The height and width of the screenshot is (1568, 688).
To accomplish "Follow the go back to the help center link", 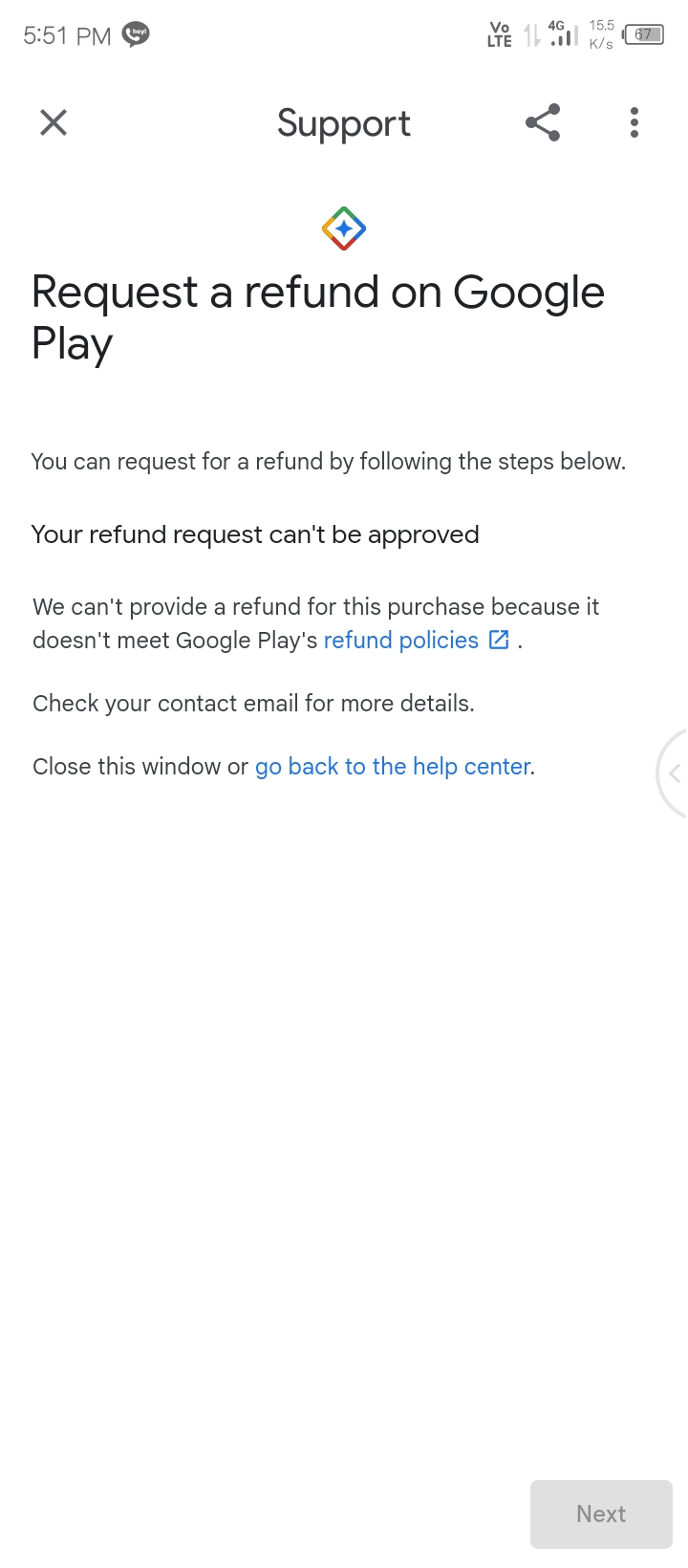I will tap(393, 767).
